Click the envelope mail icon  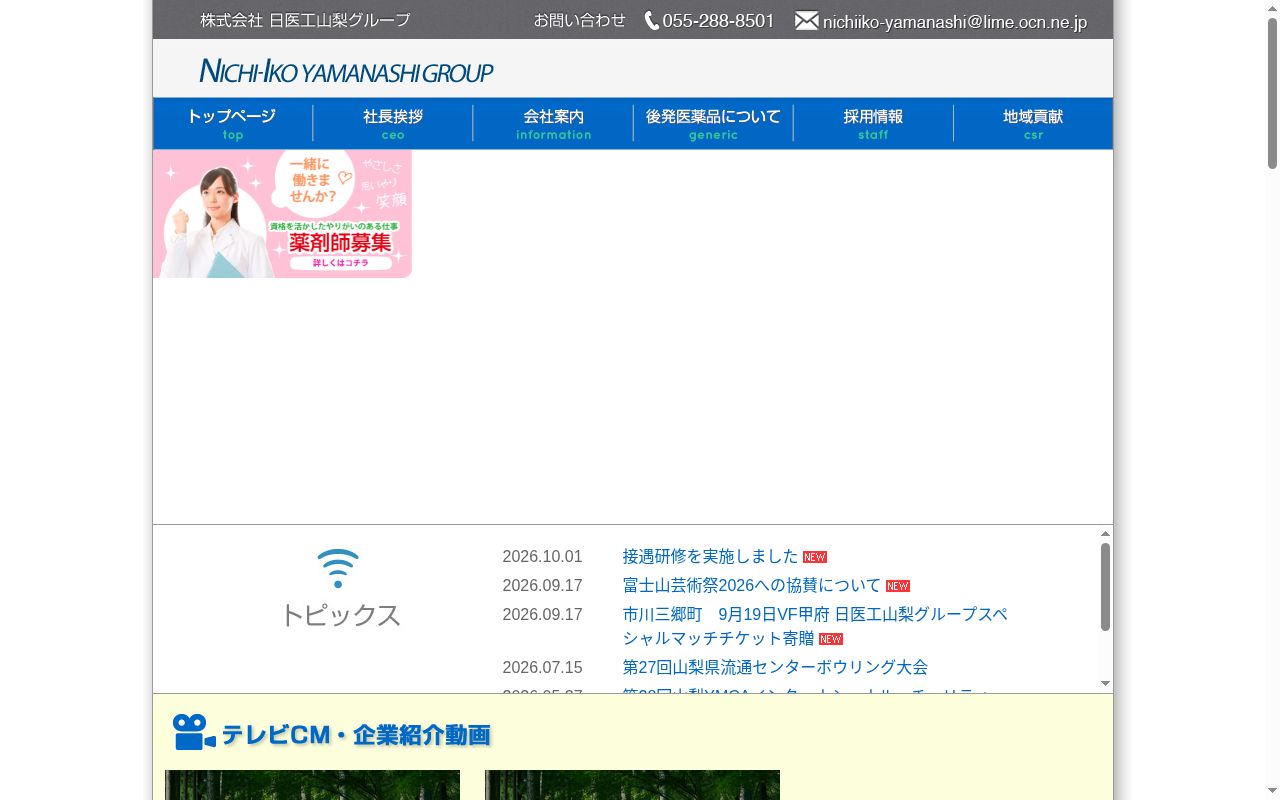point(807,20)
